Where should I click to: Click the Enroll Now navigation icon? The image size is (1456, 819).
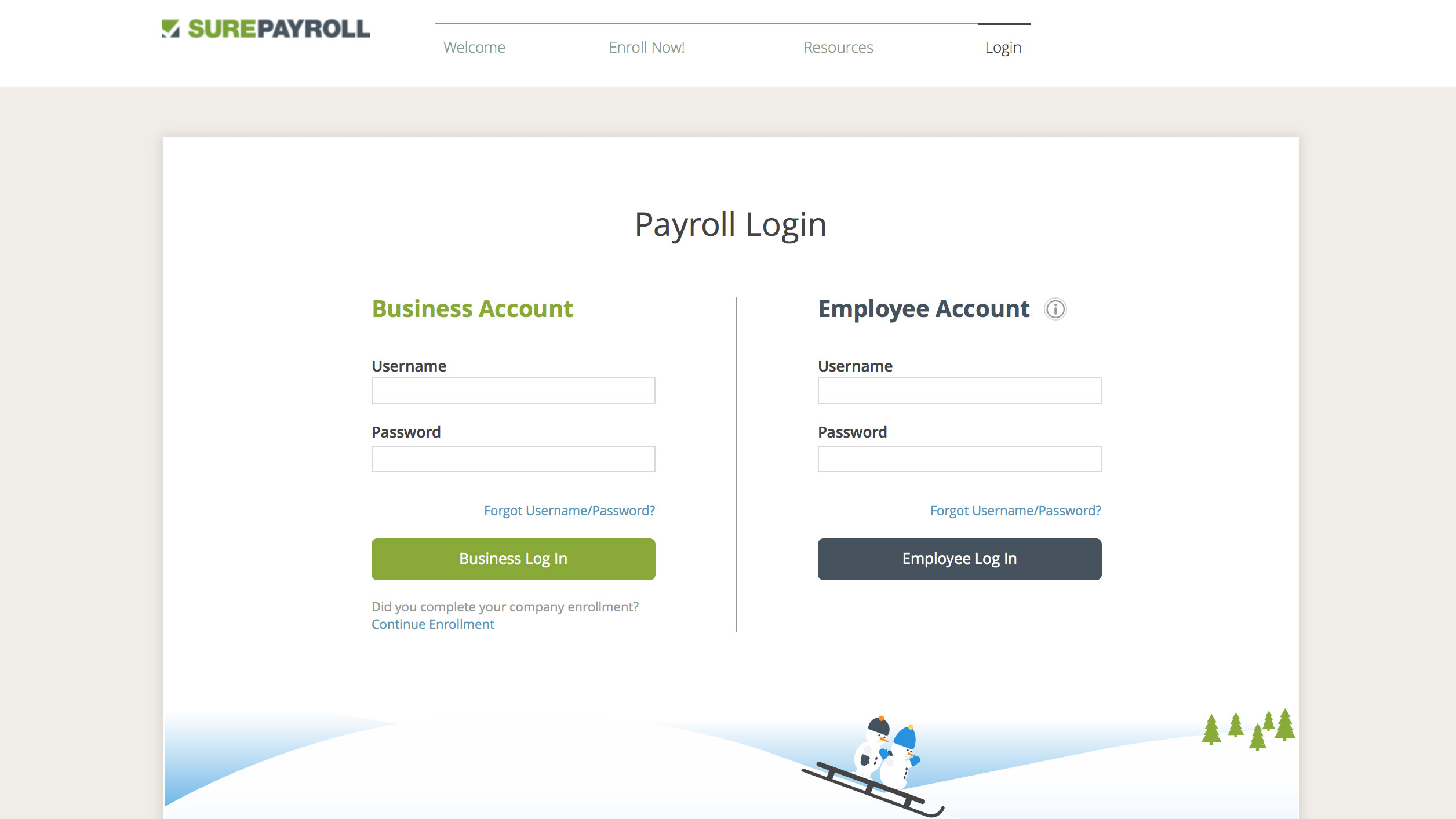pos(647,47)
